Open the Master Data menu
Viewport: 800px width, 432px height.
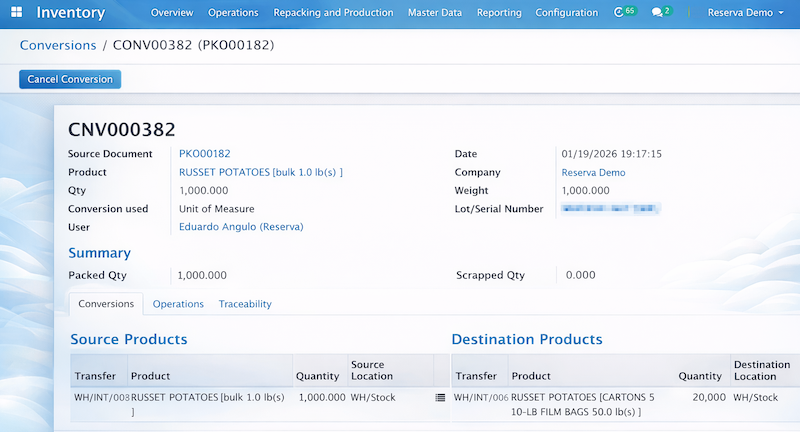[x=435, y=13]
